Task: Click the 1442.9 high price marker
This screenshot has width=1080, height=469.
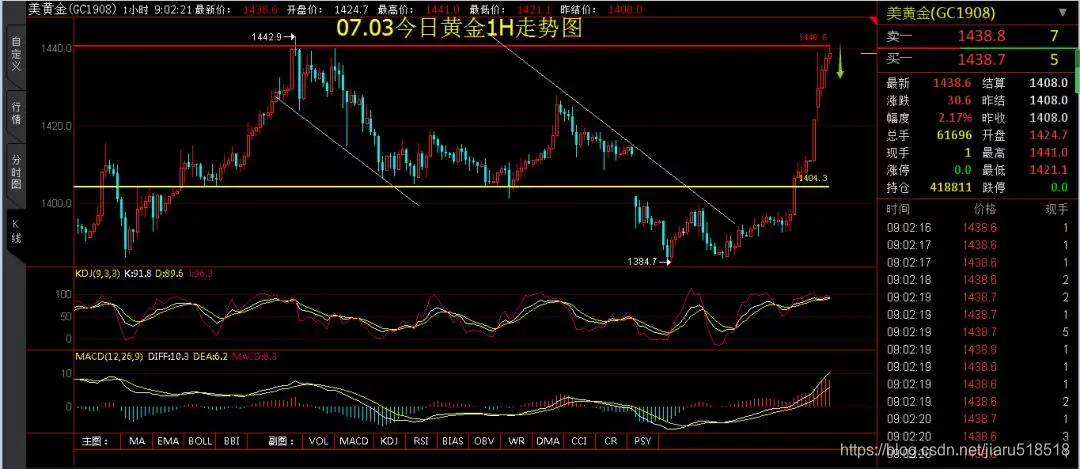Action: pos(271,37)
